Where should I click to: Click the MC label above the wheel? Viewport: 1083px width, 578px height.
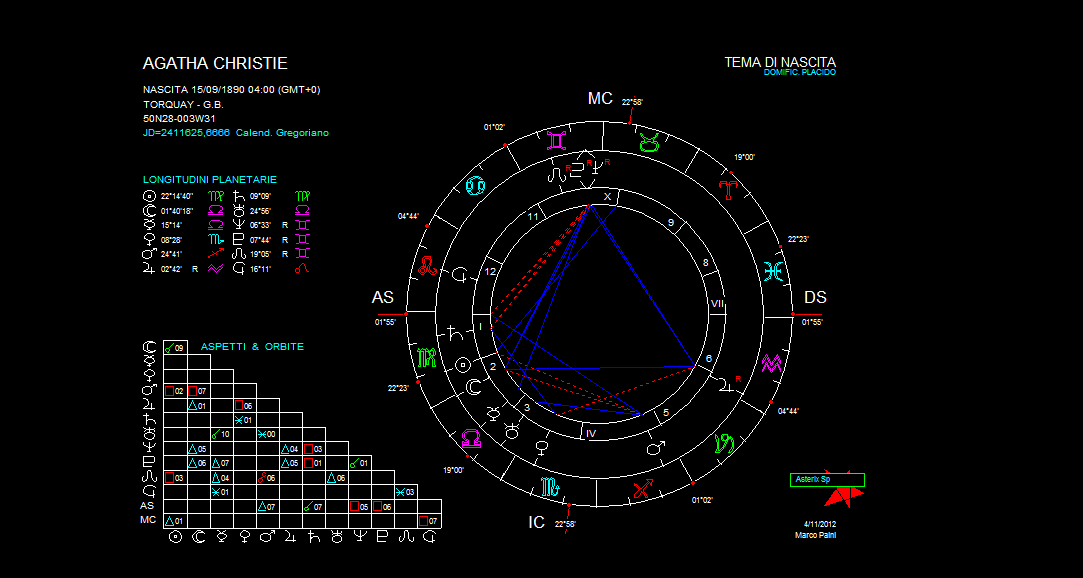(600, 99)
